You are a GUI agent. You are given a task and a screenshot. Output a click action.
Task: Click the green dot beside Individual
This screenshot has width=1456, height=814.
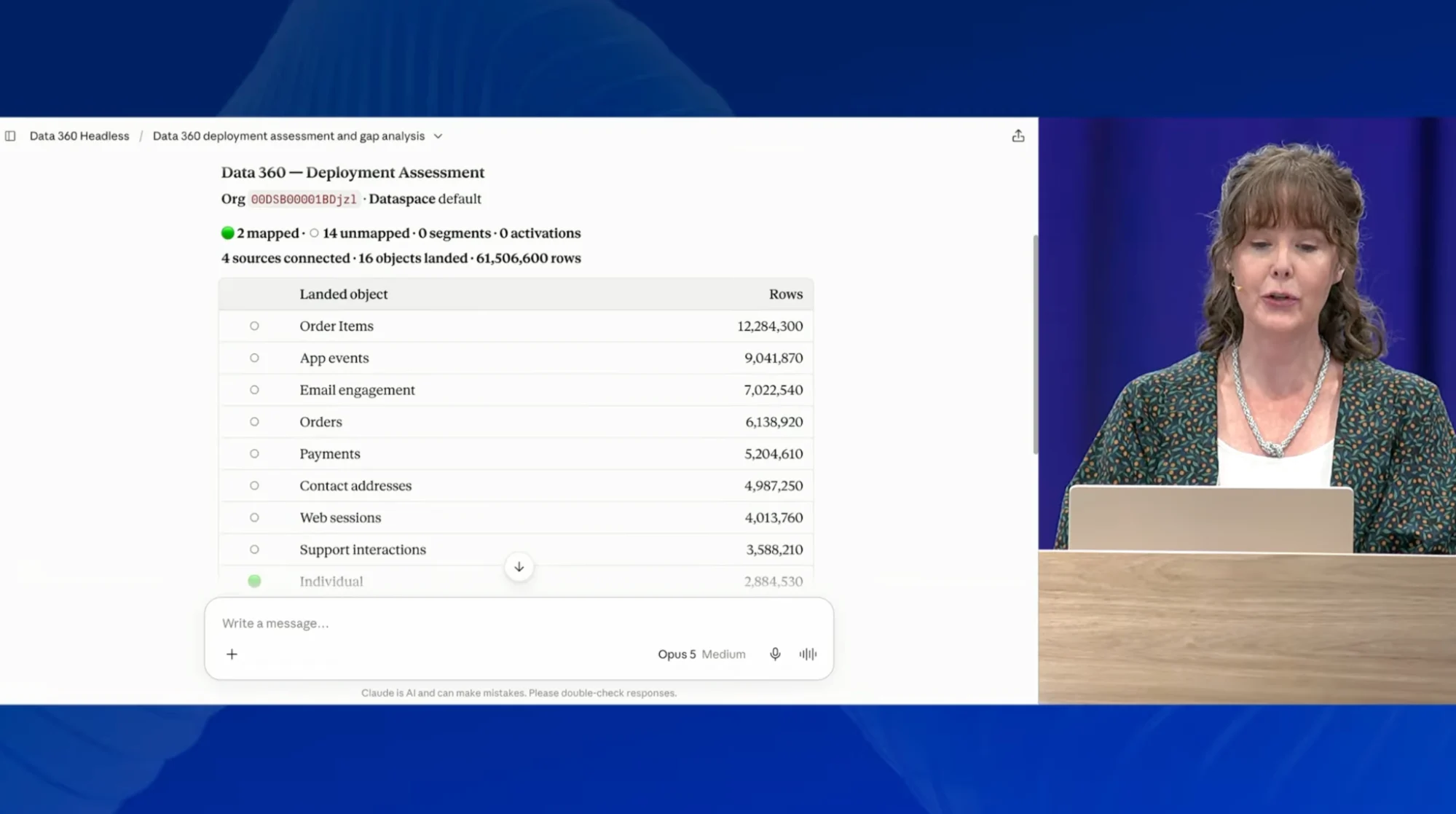[x=254, y=581]
